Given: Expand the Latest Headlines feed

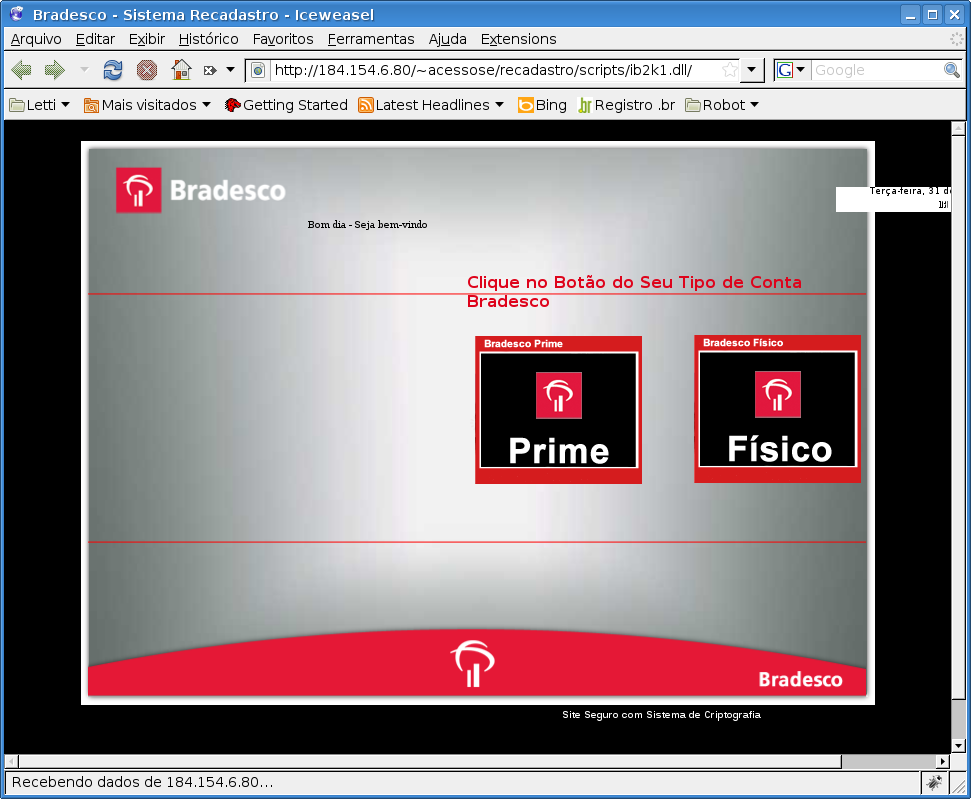Looking at the screenshot, I should [431, 105].
